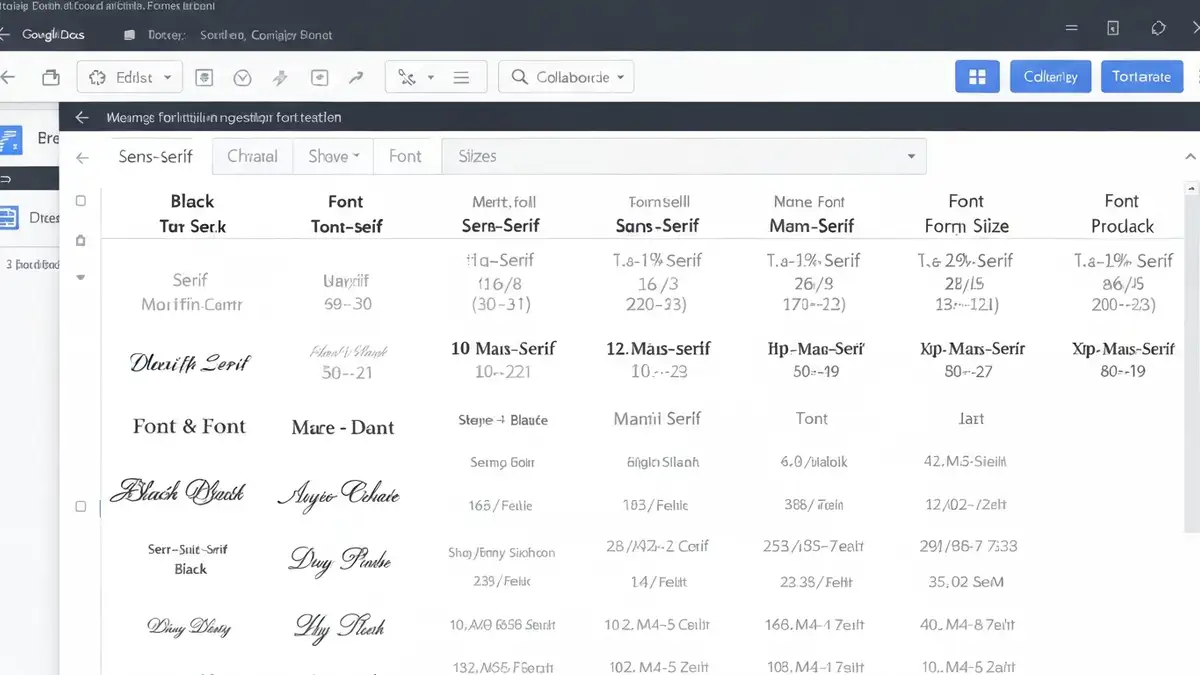Screen dimensions: 1200x675
Task: Click the three-line menu icon in toolbar
Action: [x=461, y=77]
